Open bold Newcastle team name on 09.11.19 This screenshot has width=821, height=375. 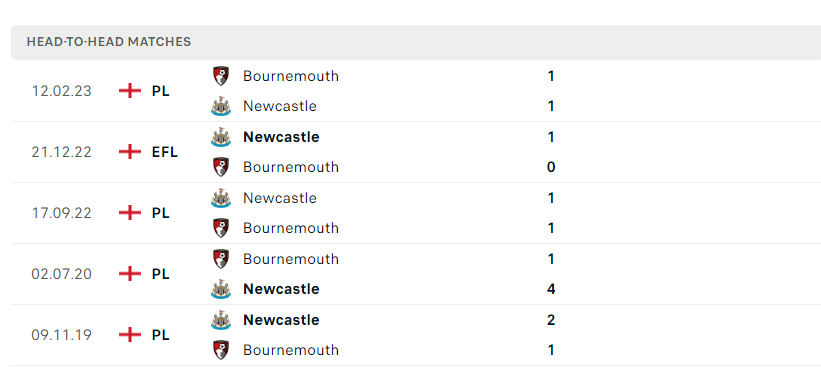click(281, 319)
